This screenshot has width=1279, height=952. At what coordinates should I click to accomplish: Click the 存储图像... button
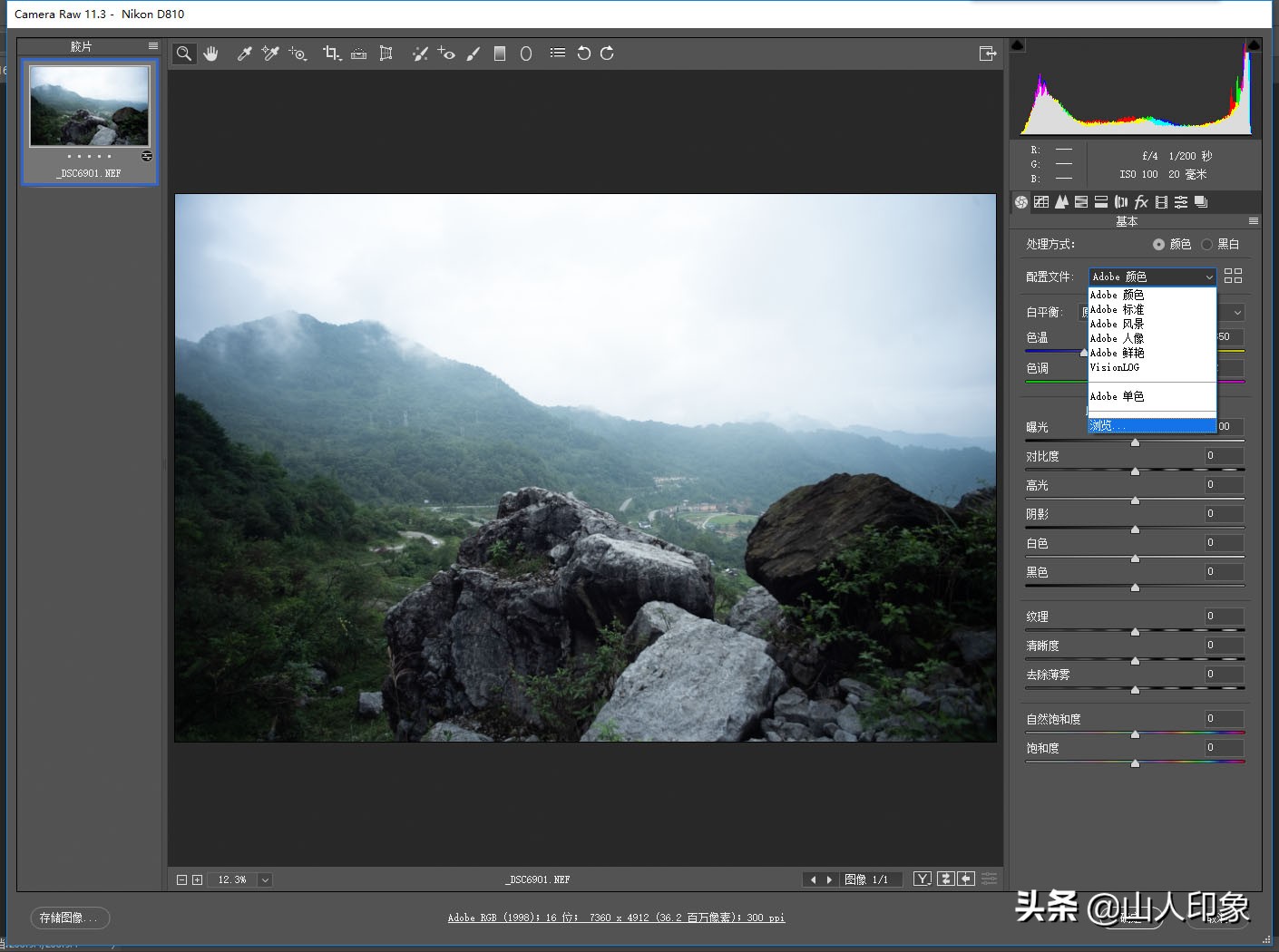(x=69, y=918)
